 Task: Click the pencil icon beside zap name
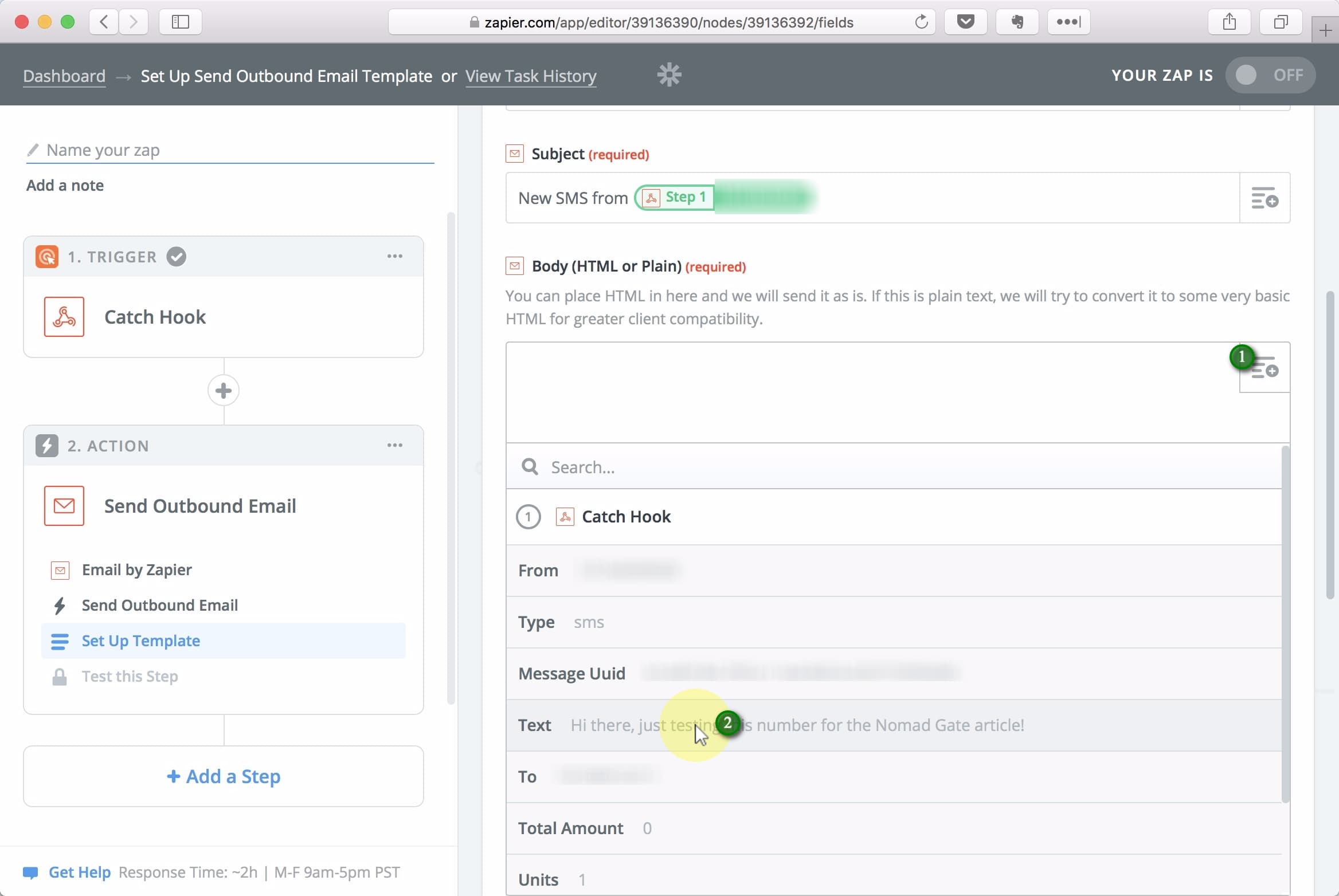point(33,150)
